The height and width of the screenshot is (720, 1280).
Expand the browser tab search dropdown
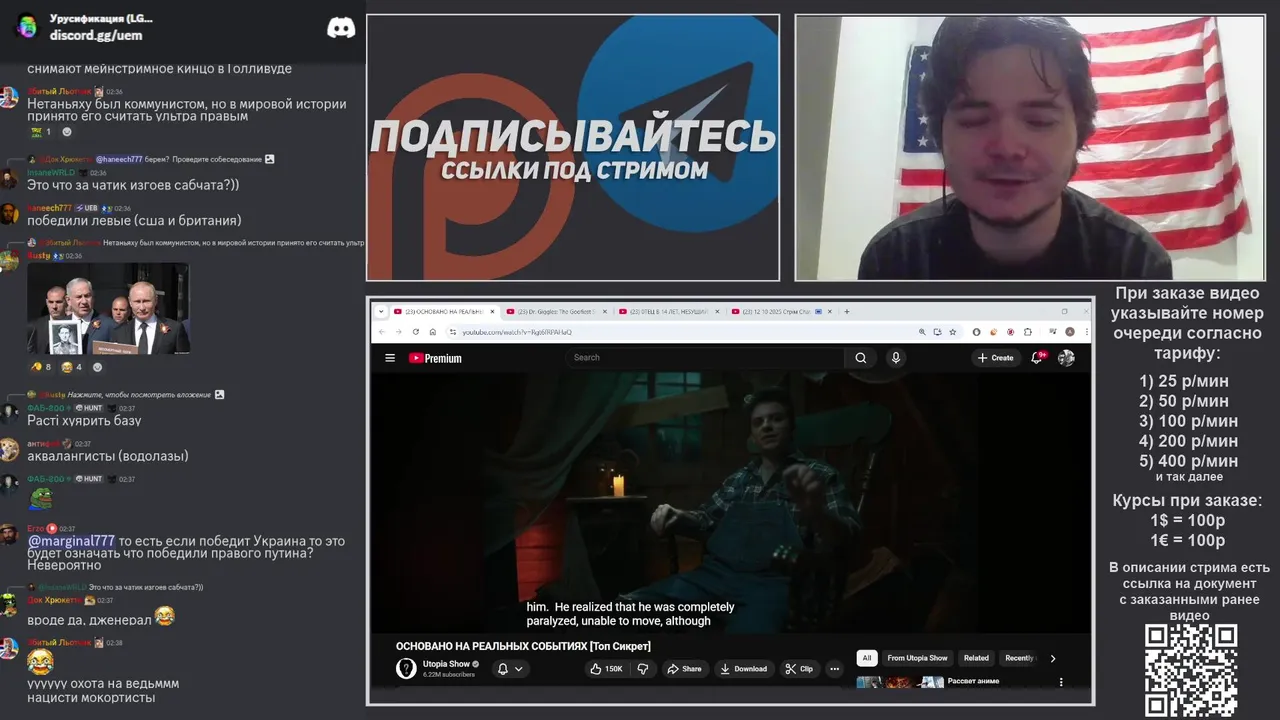[x=381, y=311]
